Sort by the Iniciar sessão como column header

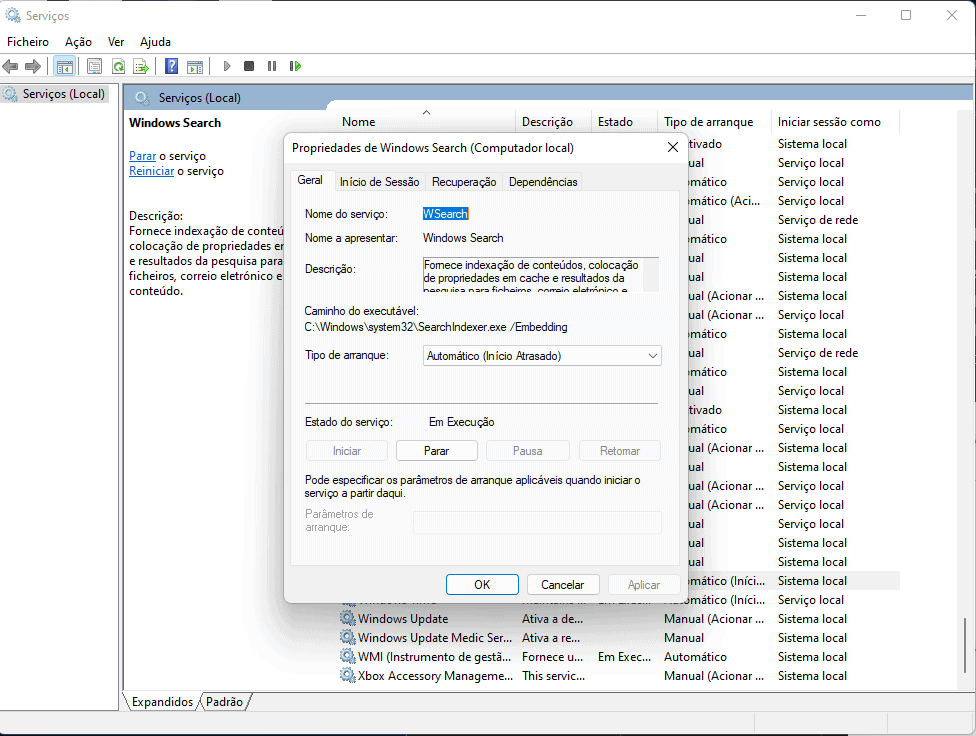click(x=835, y=121)
